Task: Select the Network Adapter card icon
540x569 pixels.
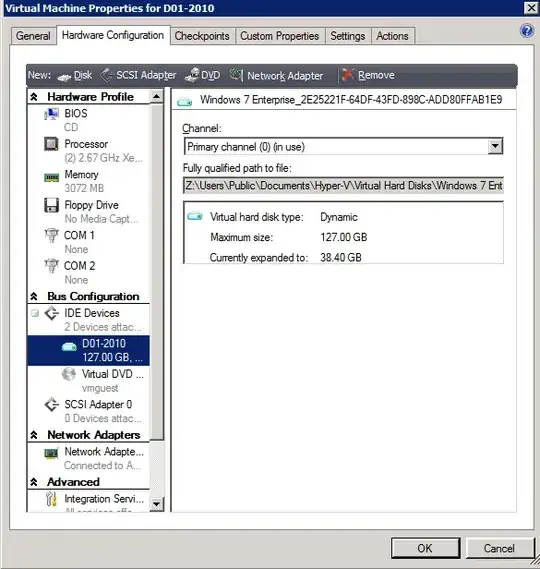Action: point(51,454)
